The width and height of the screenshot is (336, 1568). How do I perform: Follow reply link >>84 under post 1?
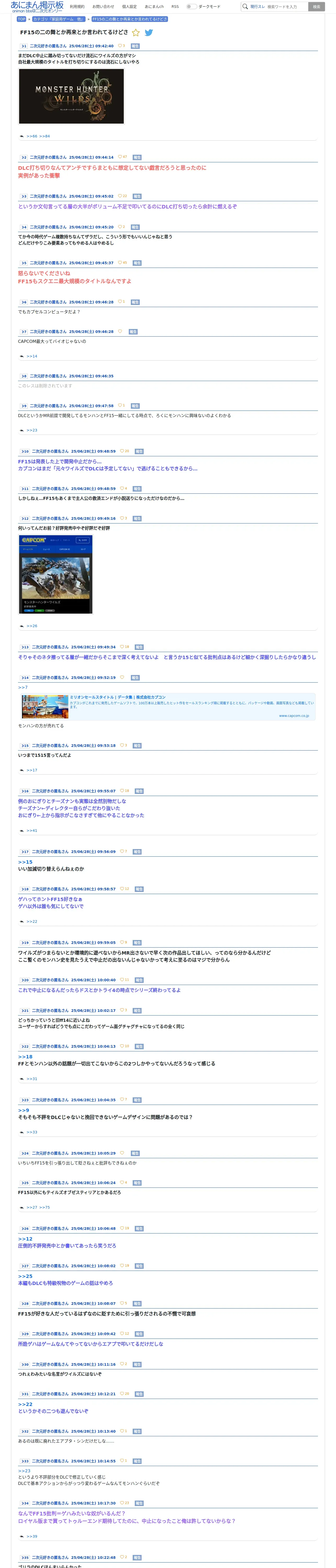[x=44, y=136]
